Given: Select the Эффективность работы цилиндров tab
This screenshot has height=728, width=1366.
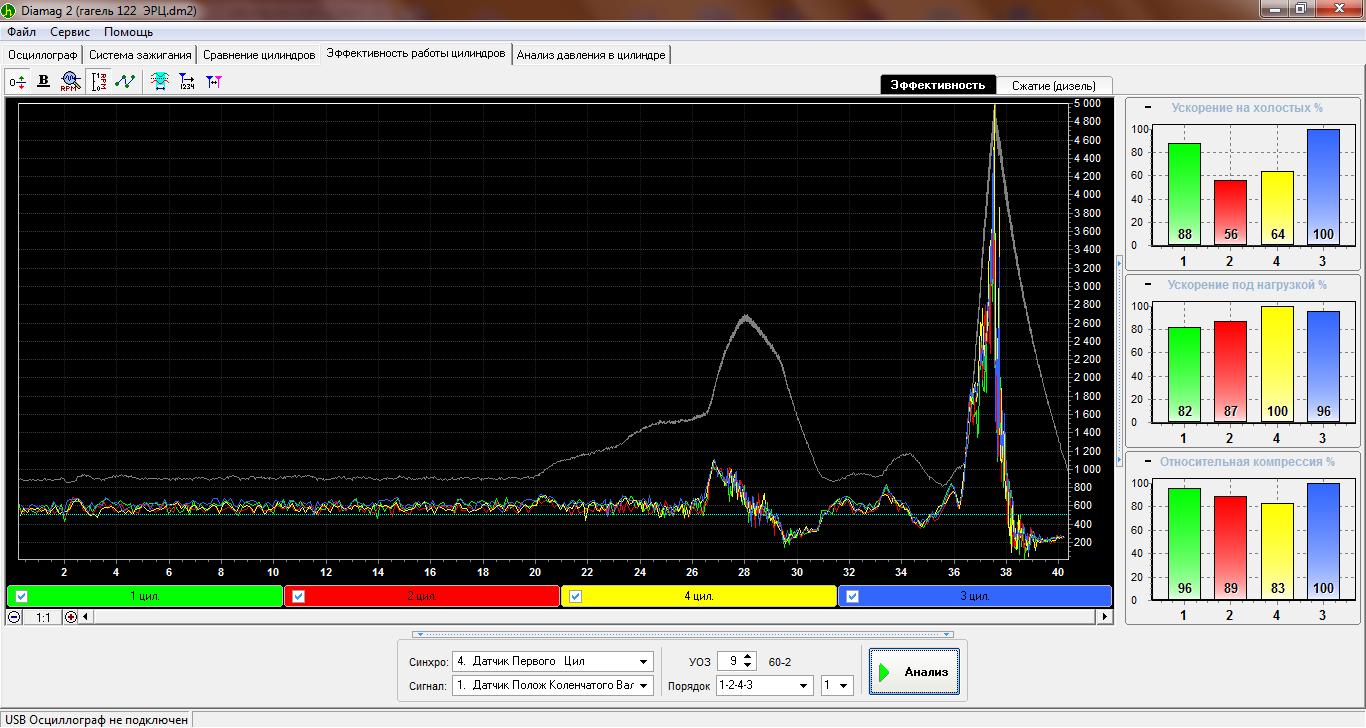Looking at the screenshot, I should [416, 54].
